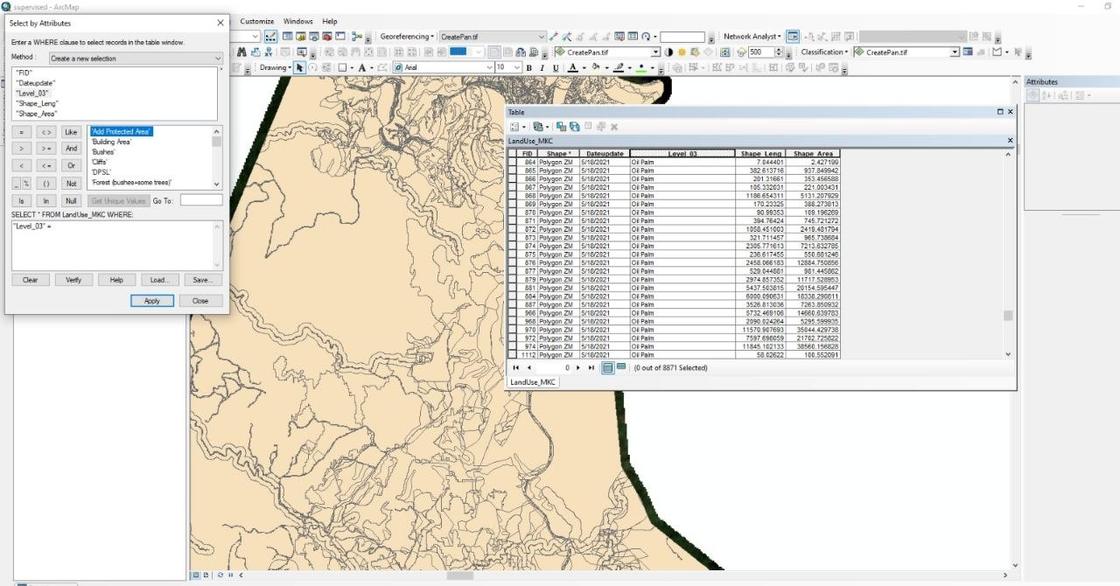Screen dimensions: 1120x586
Task: Toggle Italic text formatting
Action: click(x=542, y=67)
